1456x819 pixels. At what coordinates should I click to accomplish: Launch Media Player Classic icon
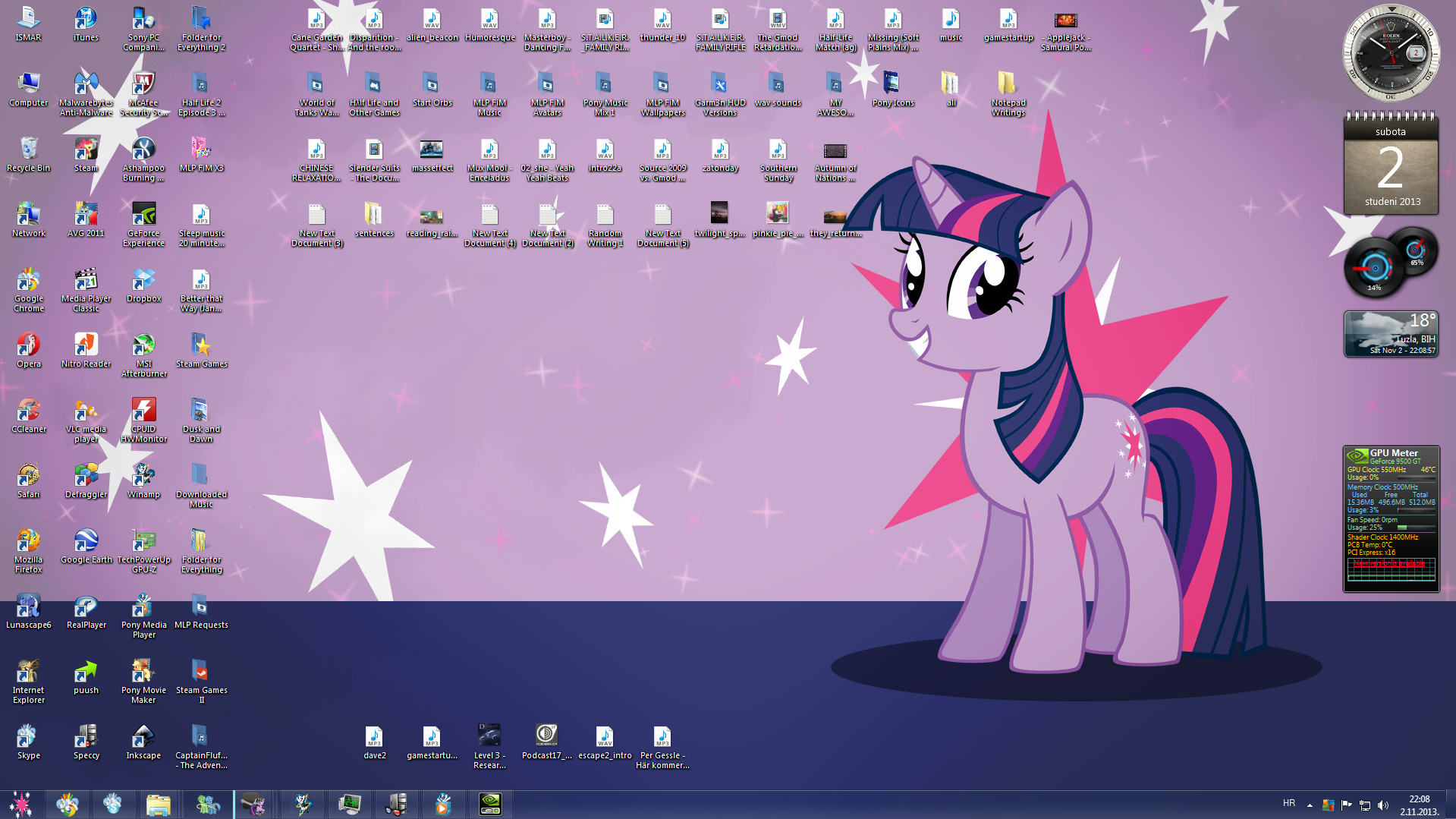(x=86, y=290)
